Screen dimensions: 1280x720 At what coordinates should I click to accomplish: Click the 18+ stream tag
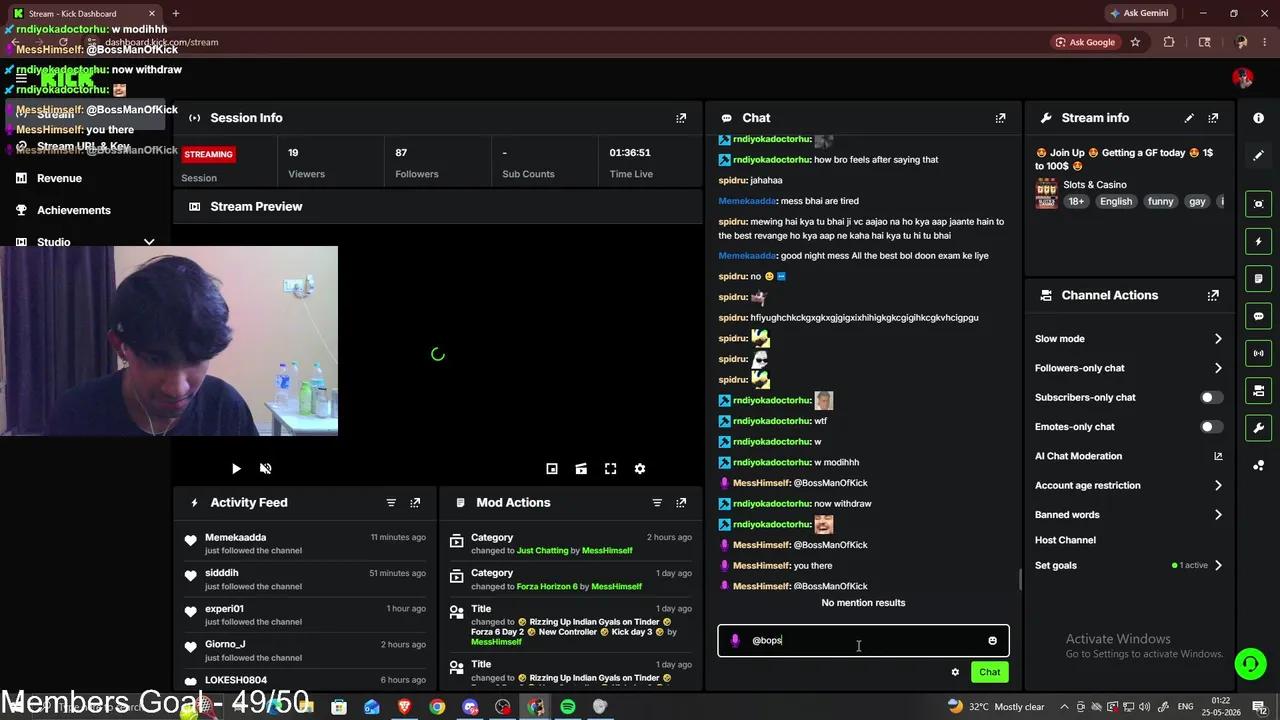click(x=1076, y=201)
